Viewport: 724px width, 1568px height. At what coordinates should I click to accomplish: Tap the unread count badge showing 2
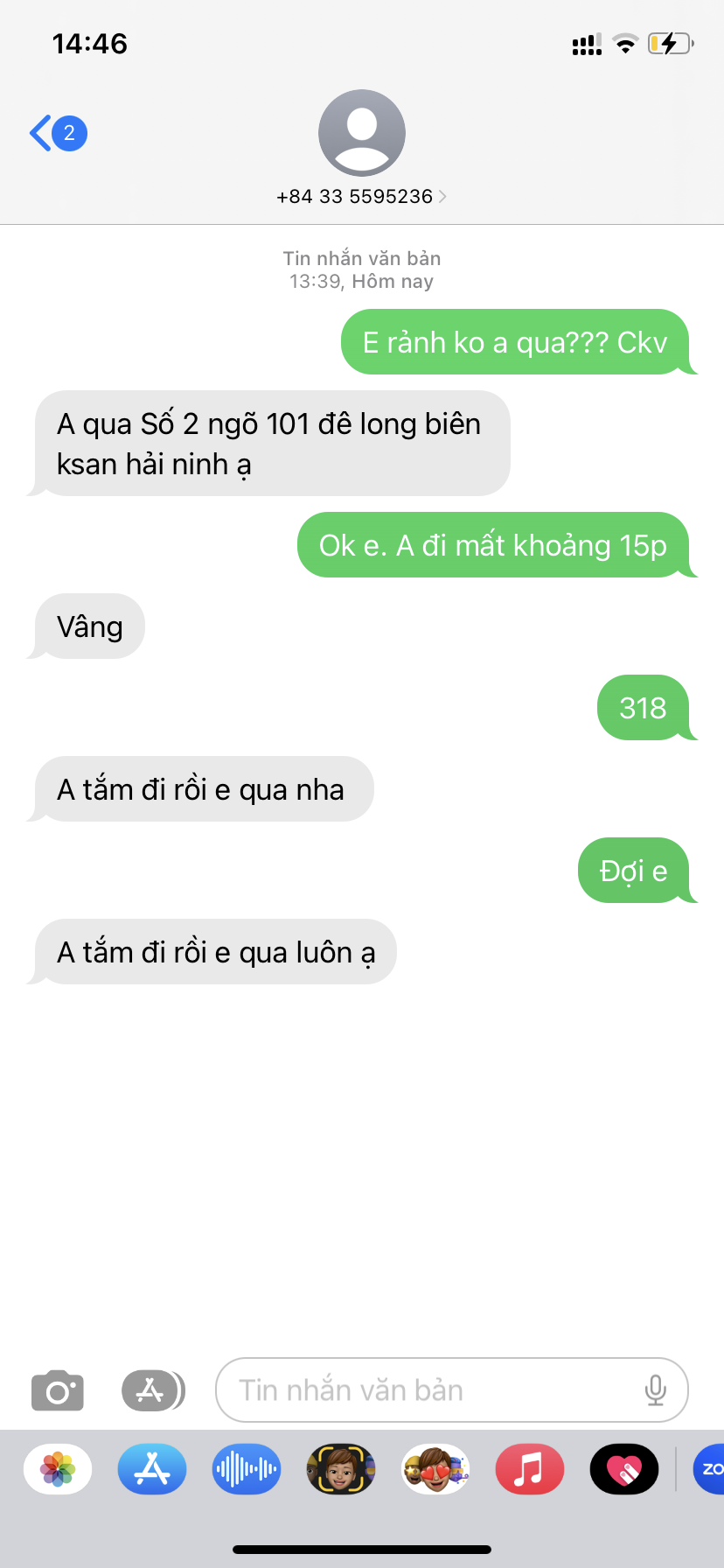pyautogui.click(x=69, y=133)
